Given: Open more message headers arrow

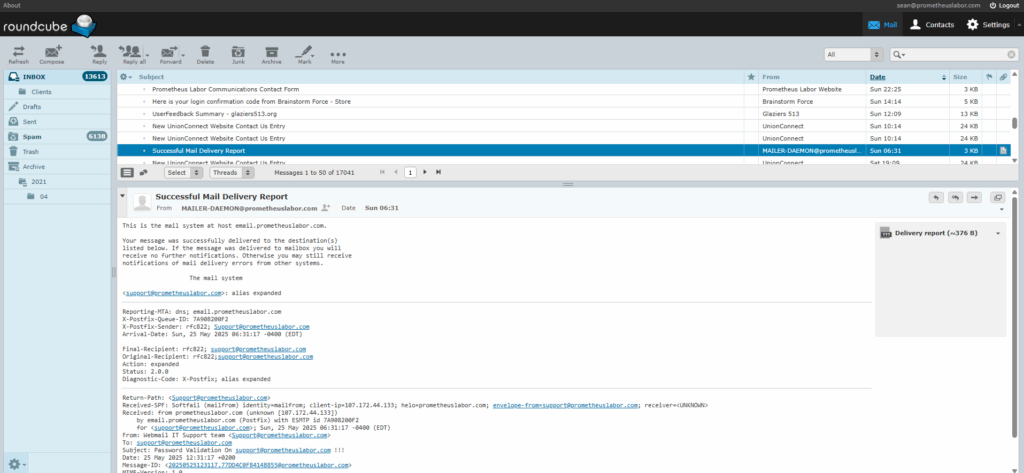Looking at the screenshot, I should pyautogui.click(x=1002, y=210).
